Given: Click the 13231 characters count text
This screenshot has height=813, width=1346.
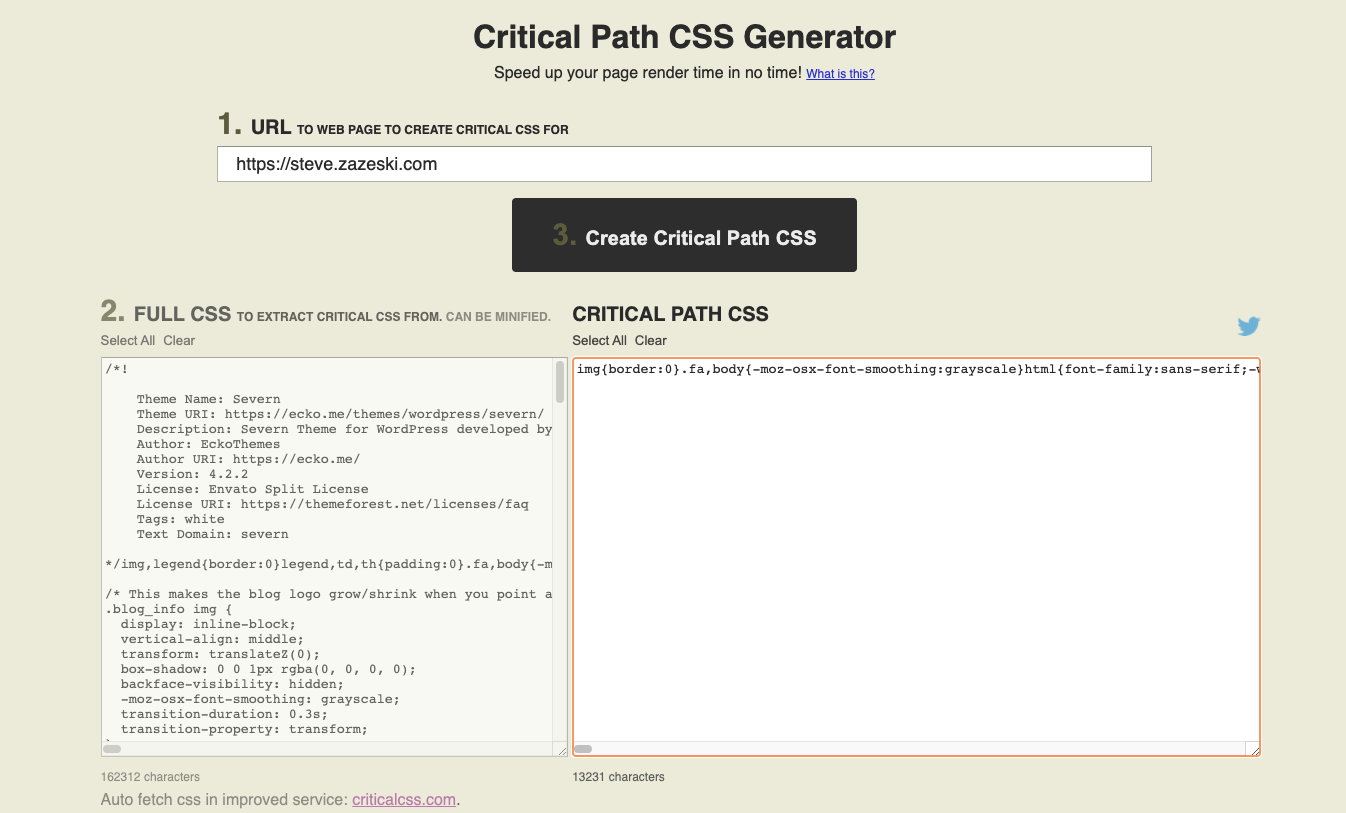Looking at the screenshot, I should coord(618,777).
